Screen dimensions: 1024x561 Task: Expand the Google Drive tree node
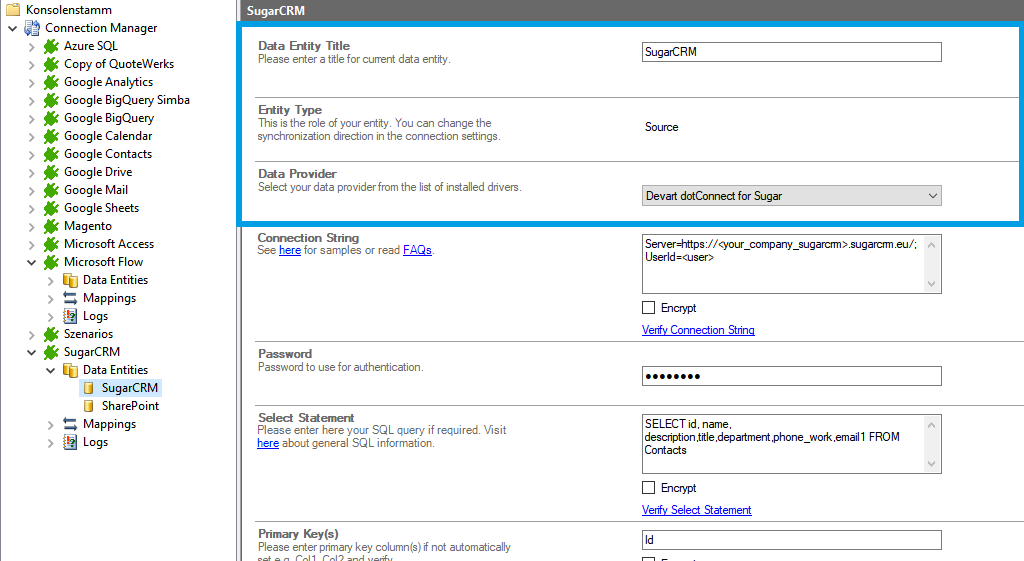pyautogui.click(x=32, y=172)
